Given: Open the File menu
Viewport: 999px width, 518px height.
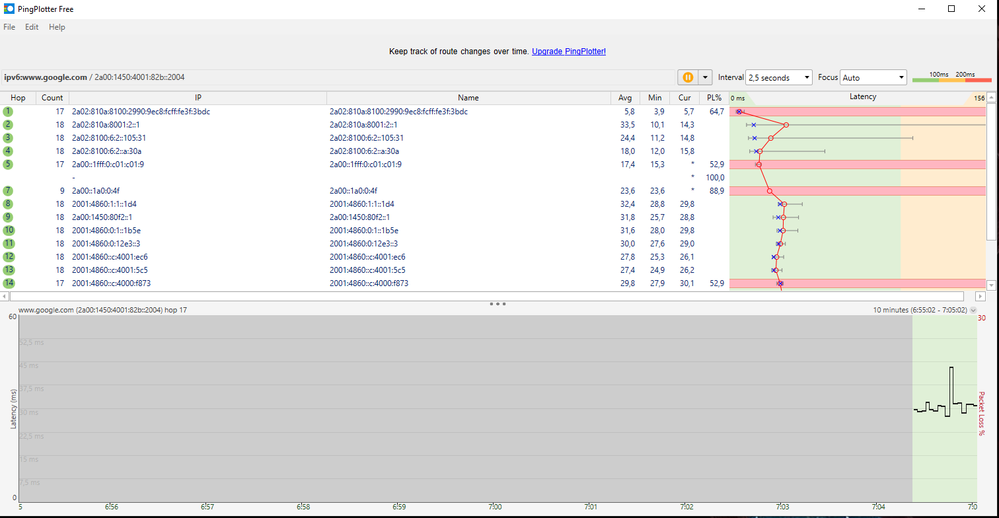Looking at the screenshot, I should click(x=9, y=27).
